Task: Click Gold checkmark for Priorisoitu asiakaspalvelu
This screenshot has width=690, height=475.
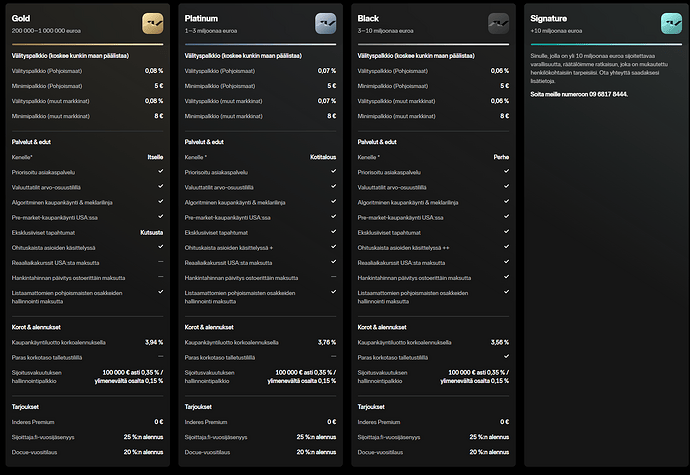Action: tap(161, 171)
